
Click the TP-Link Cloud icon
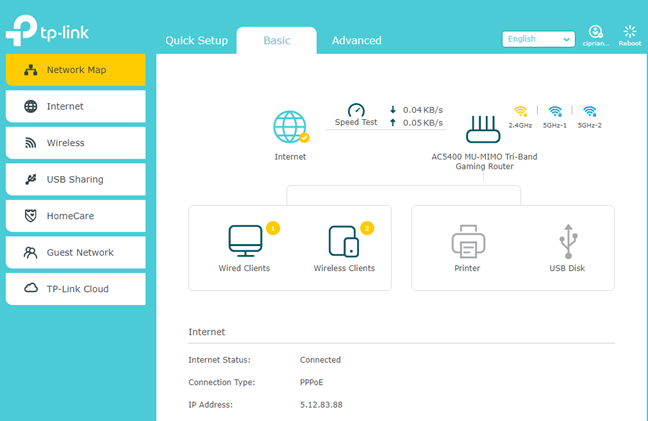(x=31, y=288)
